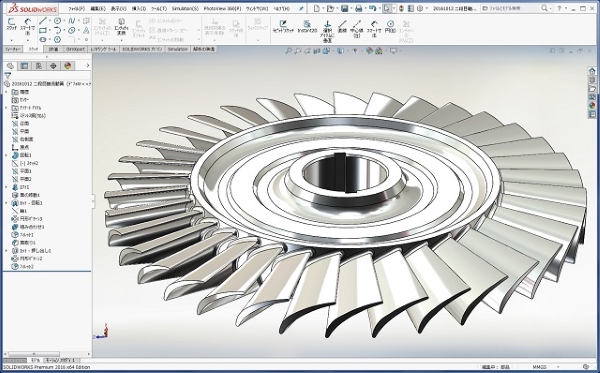The height and width of the screenshot is (373, 600).
Task: Expand the カット - 押し出し1 feature node
Action: point(6,251)
